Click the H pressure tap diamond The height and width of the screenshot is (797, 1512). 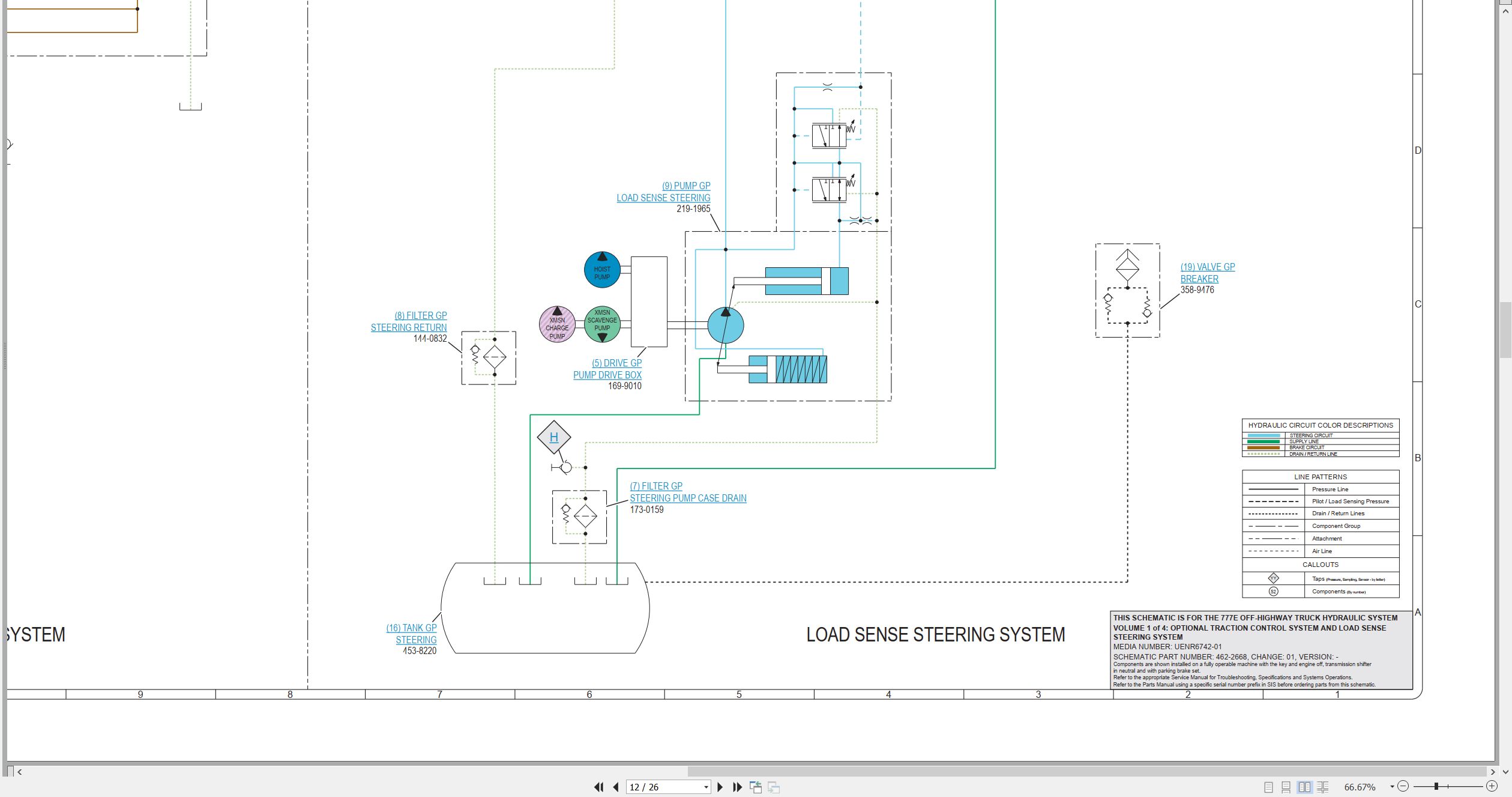pos(554,437)
